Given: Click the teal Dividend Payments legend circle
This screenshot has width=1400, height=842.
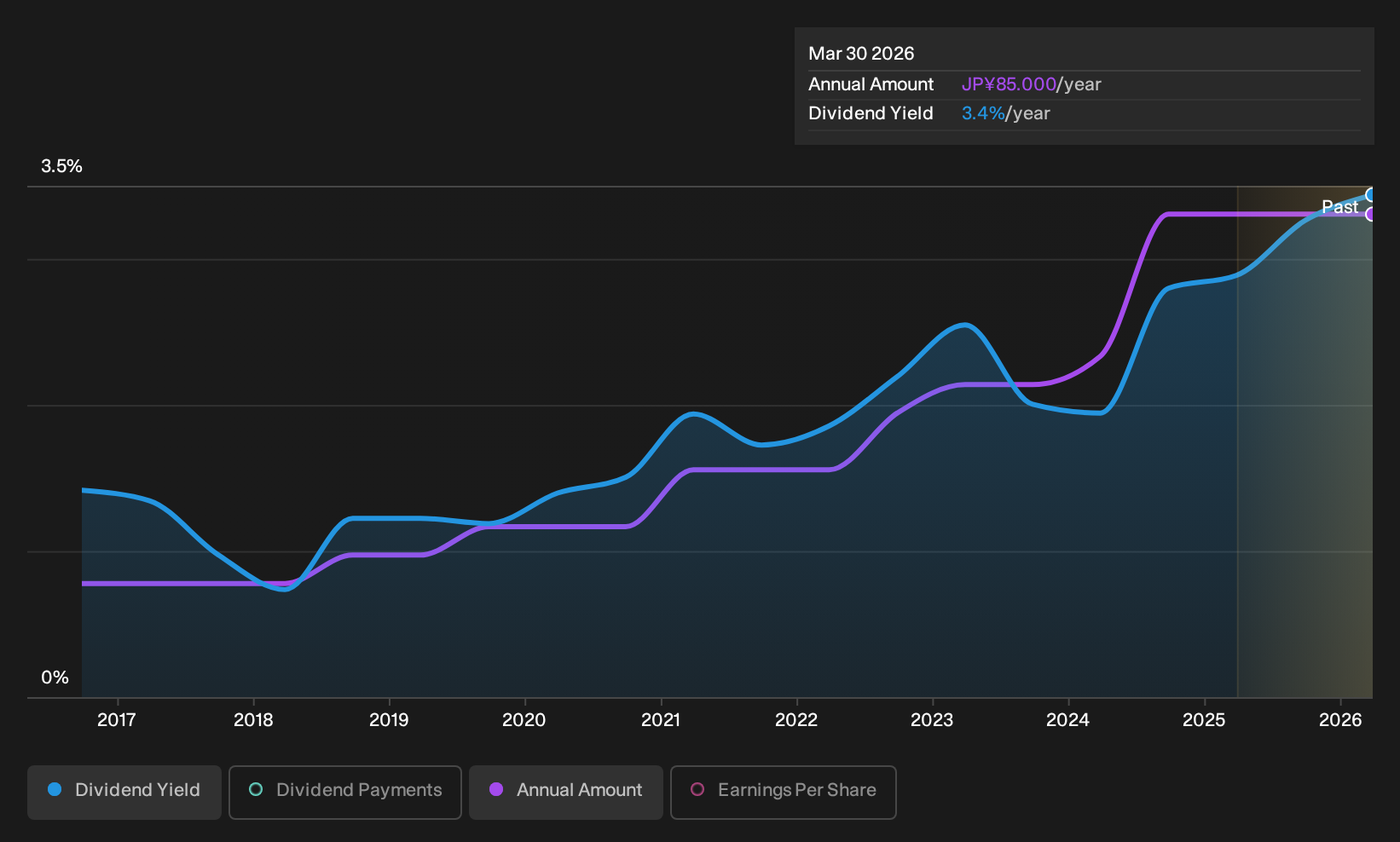Looking at the screenshot, I should pyautogui.click(x=256, y=789).
